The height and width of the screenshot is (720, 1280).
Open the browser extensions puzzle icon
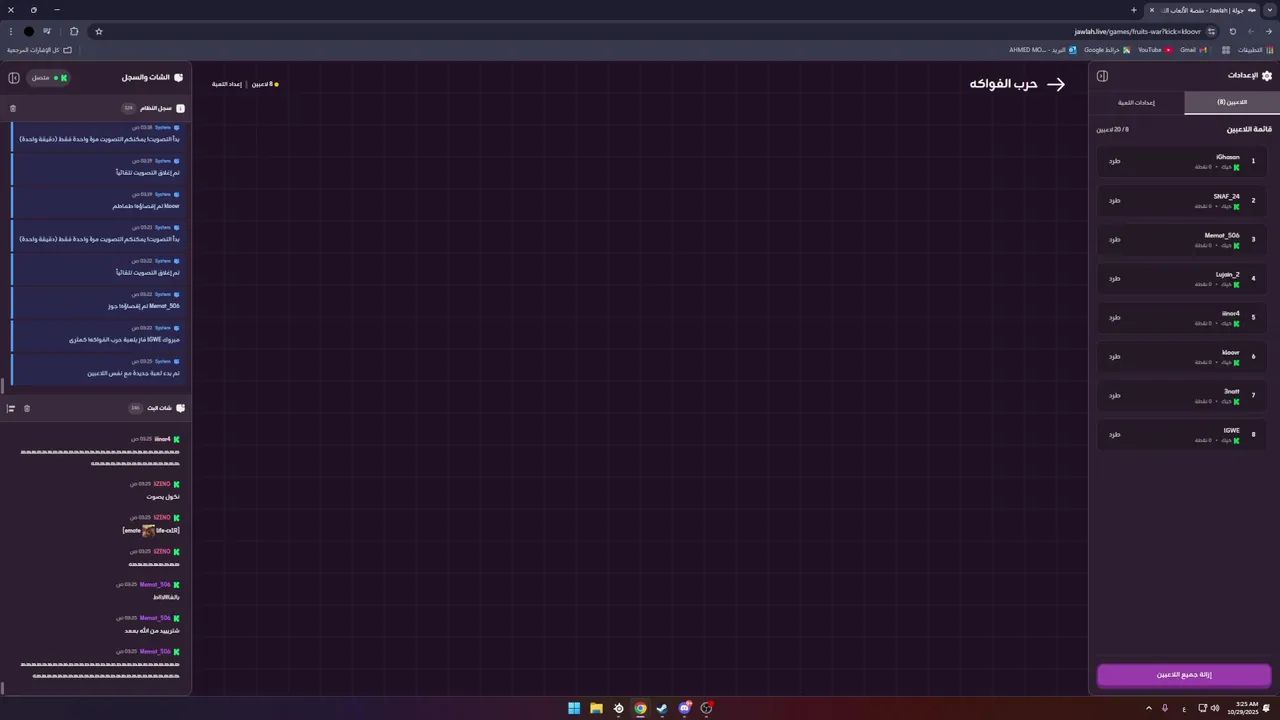[x=74, y=31]
